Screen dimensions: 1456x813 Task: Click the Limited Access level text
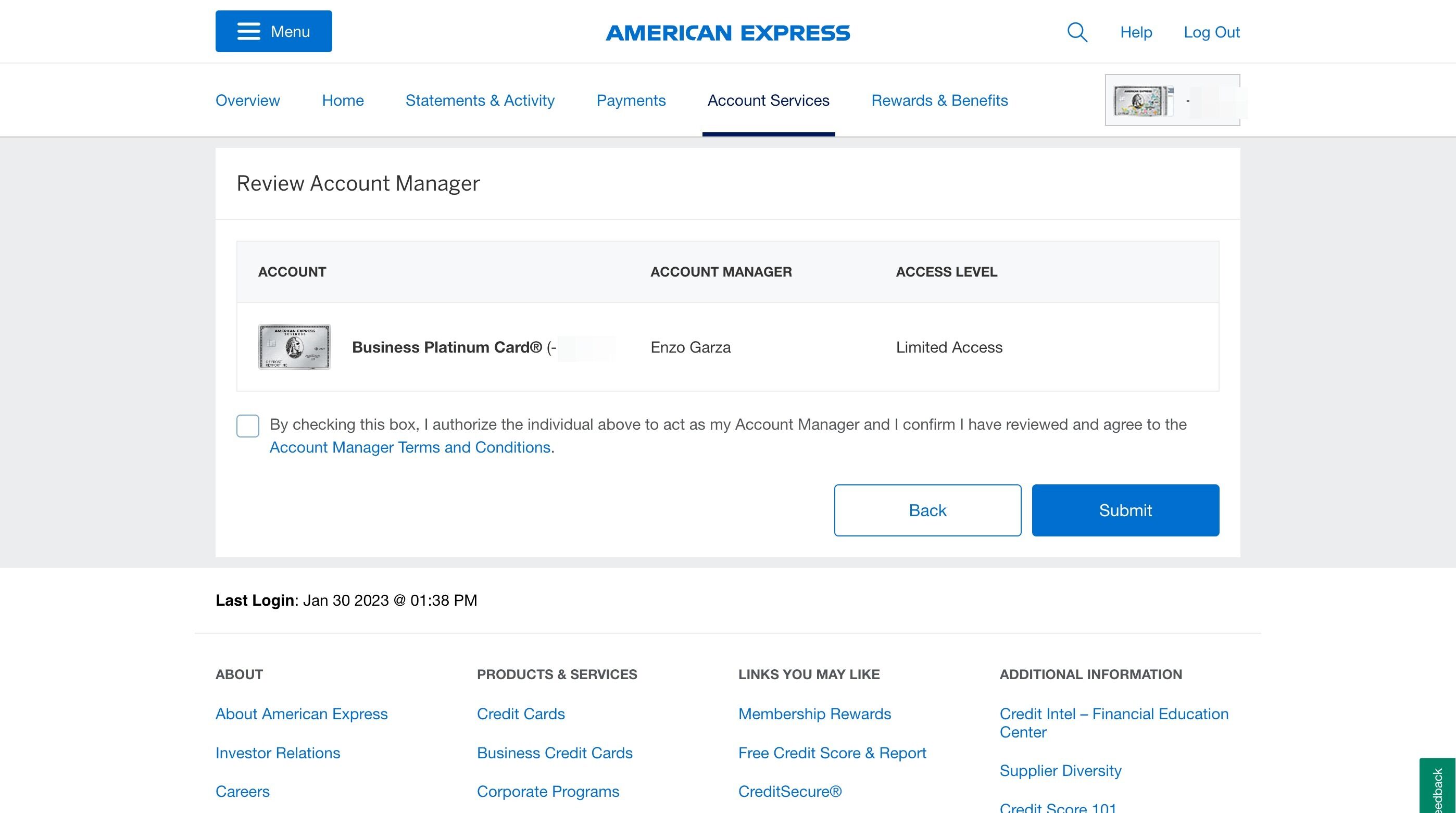[949, 347]
